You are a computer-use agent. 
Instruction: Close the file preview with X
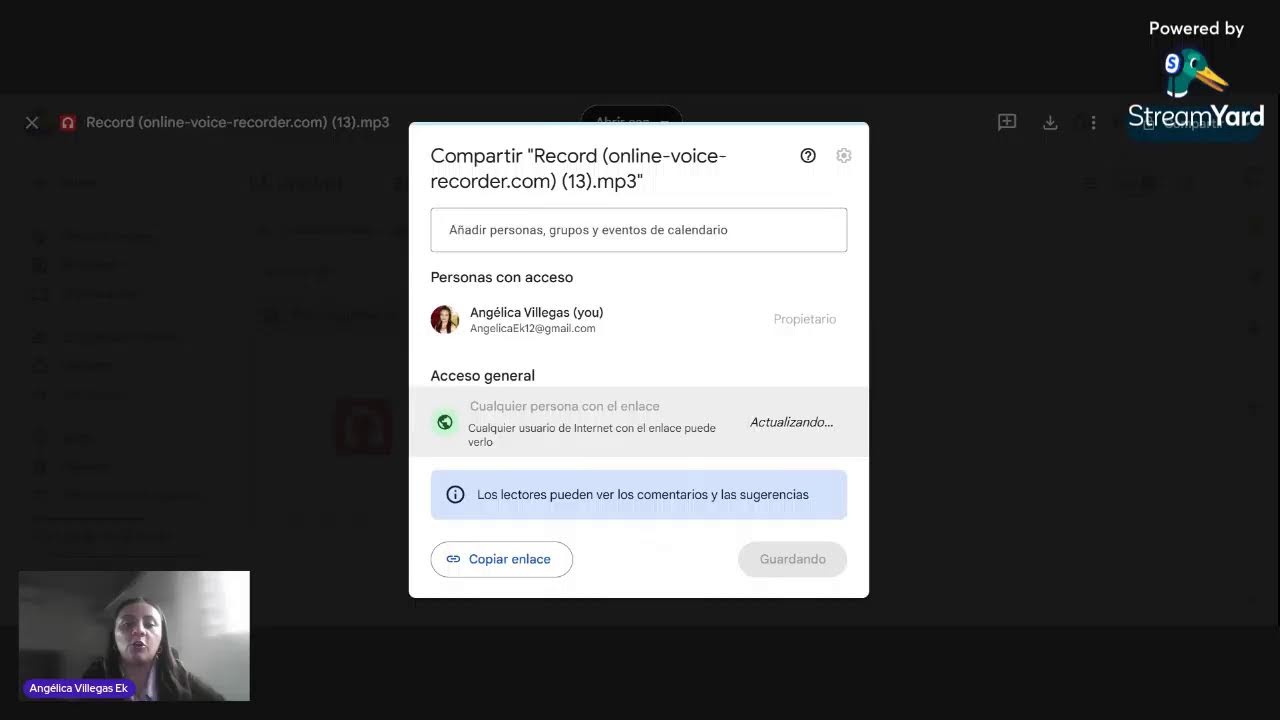point(32,122)
